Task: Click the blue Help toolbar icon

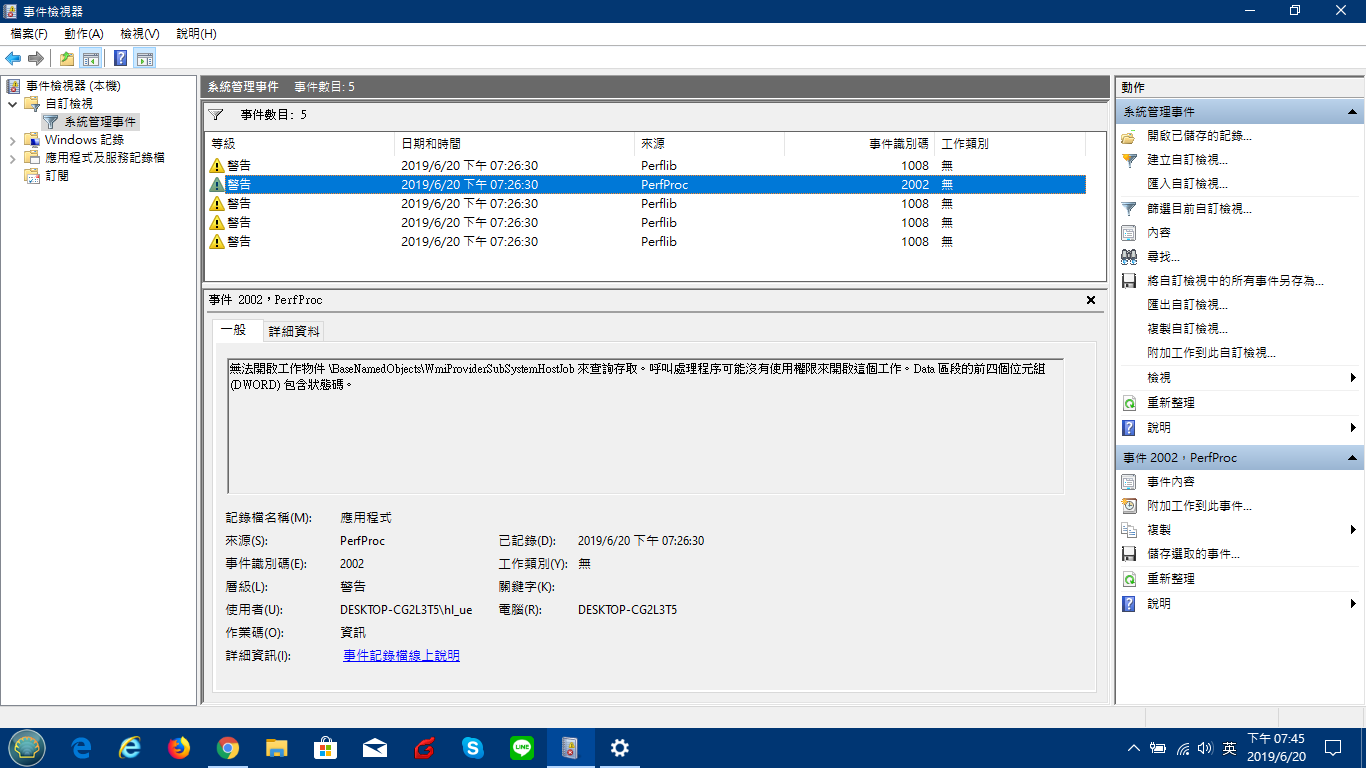Action: [121, 58]
